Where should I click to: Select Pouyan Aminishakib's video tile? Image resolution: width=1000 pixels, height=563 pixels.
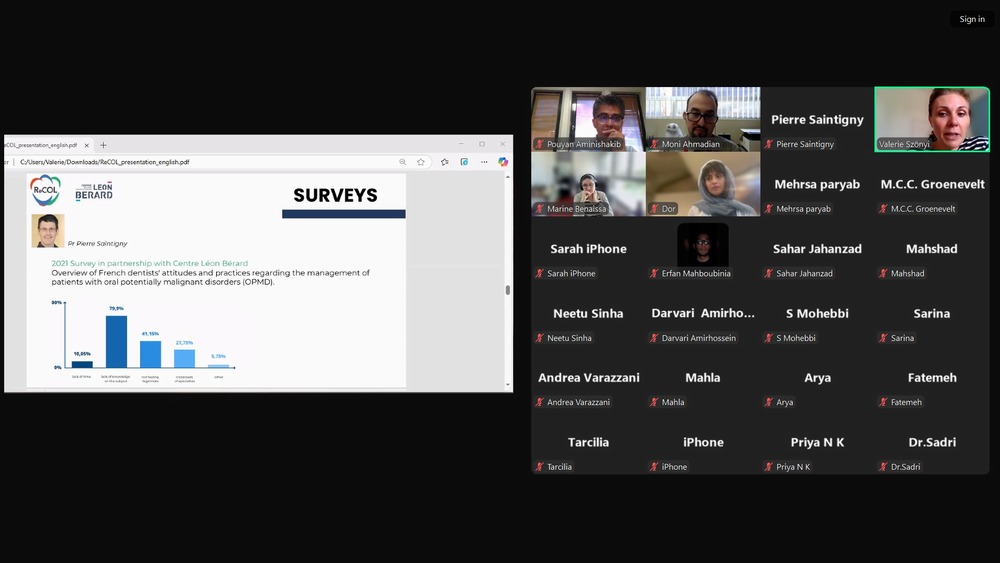(x=588, y=118)
